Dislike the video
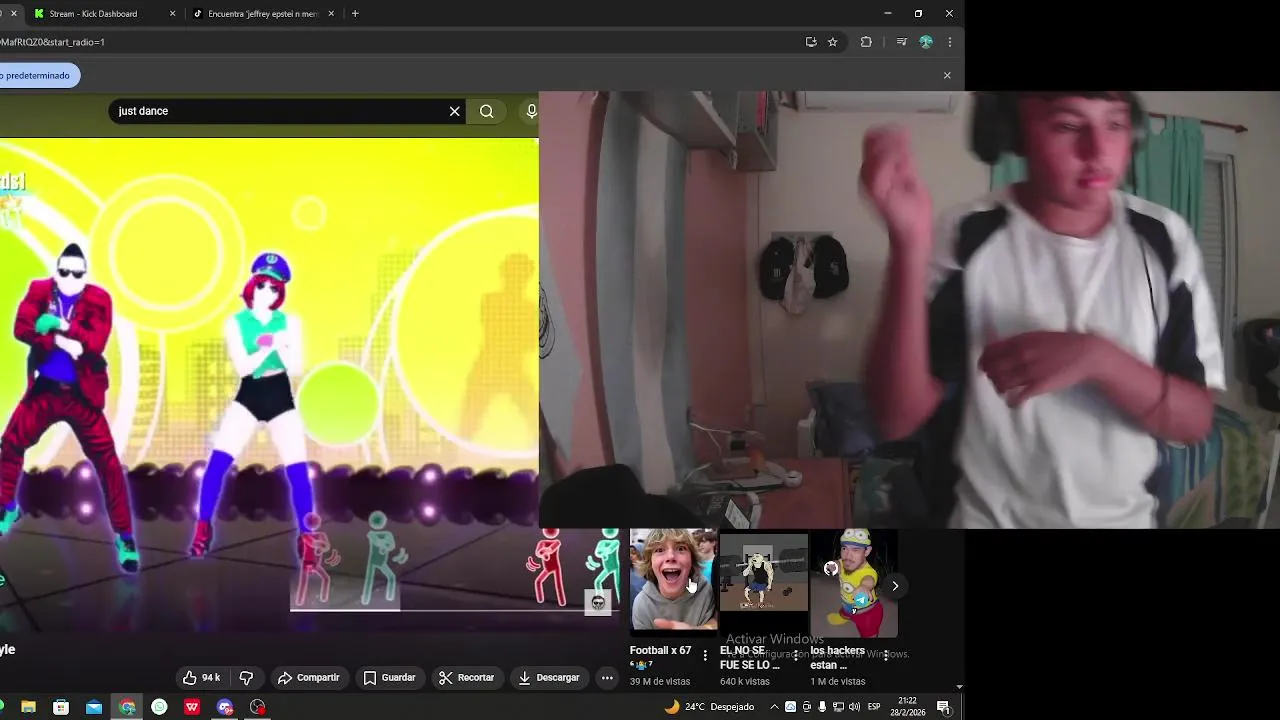The width and height of the screenshot is (1280, 720). (246, 677)
